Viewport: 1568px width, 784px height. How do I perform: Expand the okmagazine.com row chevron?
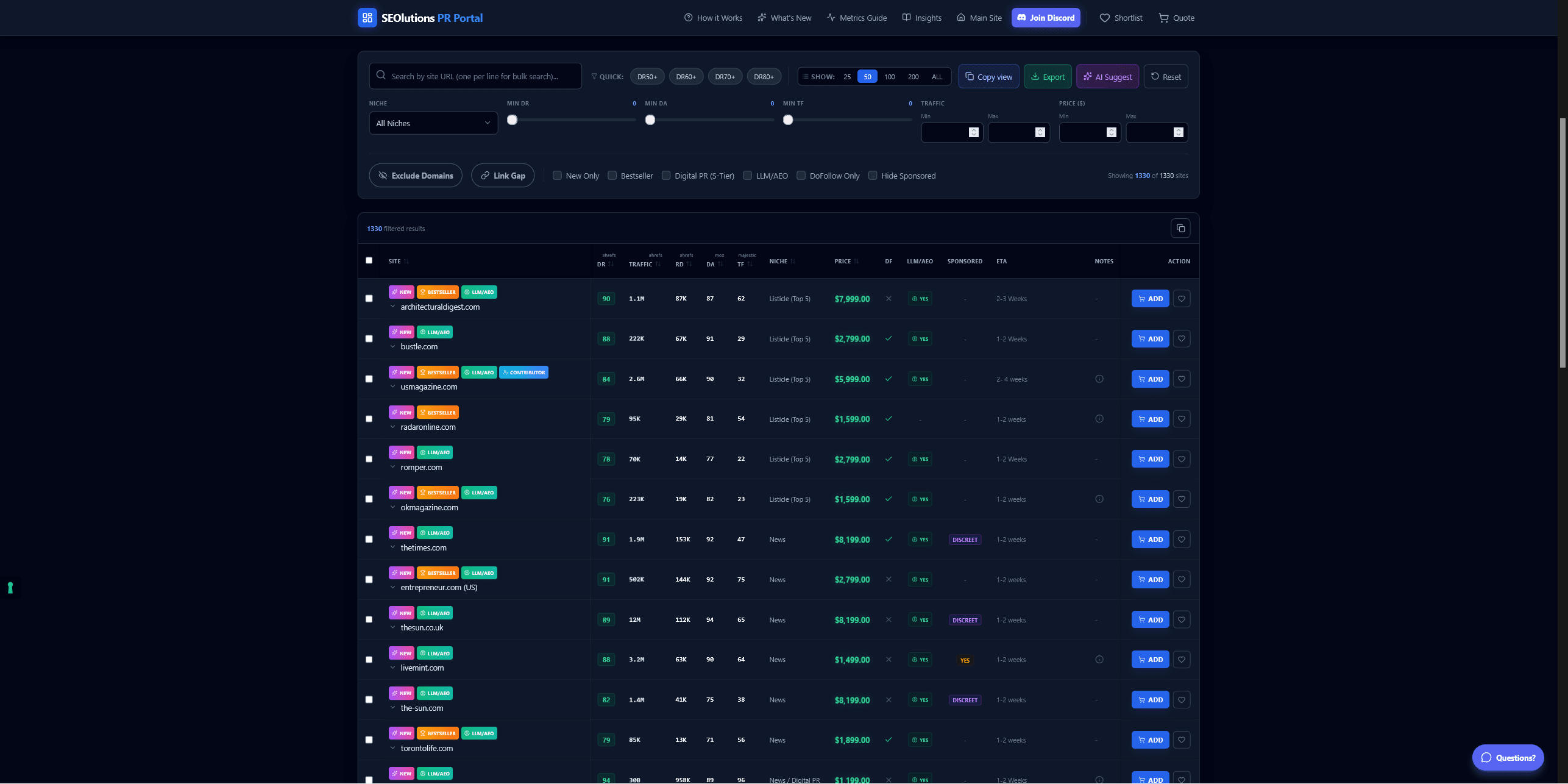click(x=392, y=507)
